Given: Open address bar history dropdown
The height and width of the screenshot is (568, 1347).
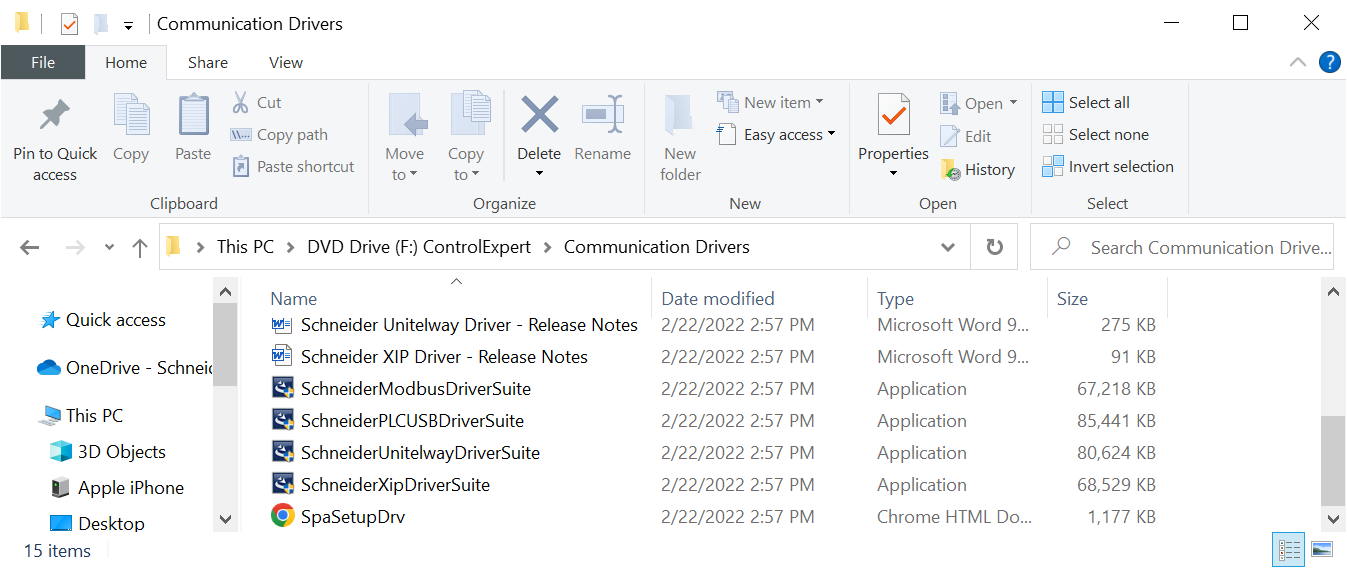Looking at the screenshot, I should point(947,247).
